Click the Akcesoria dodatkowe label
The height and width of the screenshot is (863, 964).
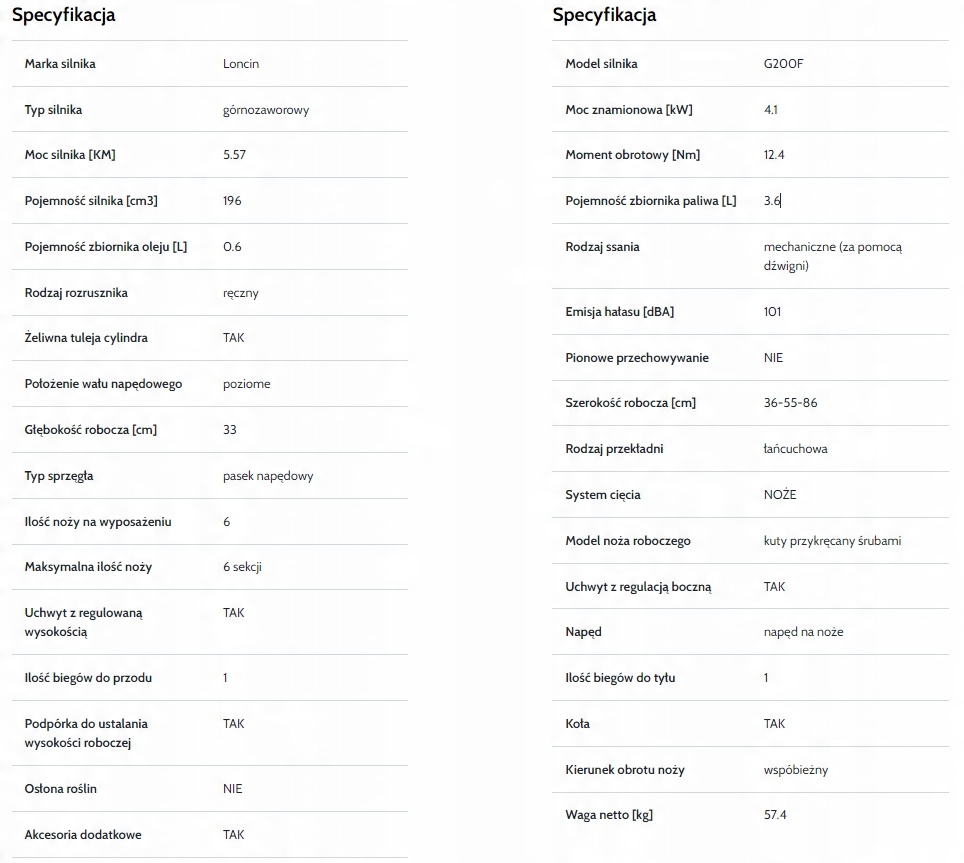pos(83,835)
